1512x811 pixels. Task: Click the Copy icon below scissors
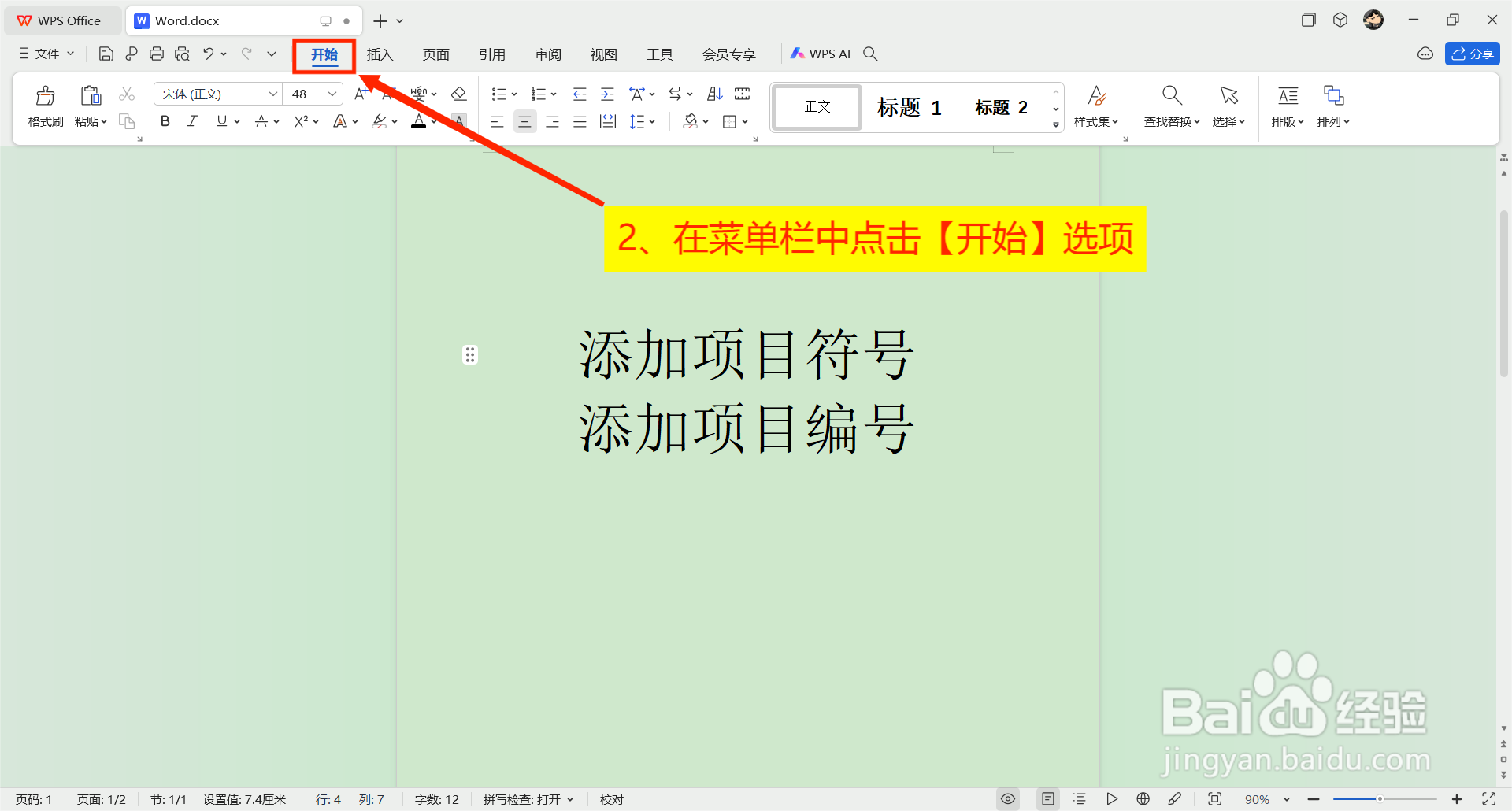(127, 121)
